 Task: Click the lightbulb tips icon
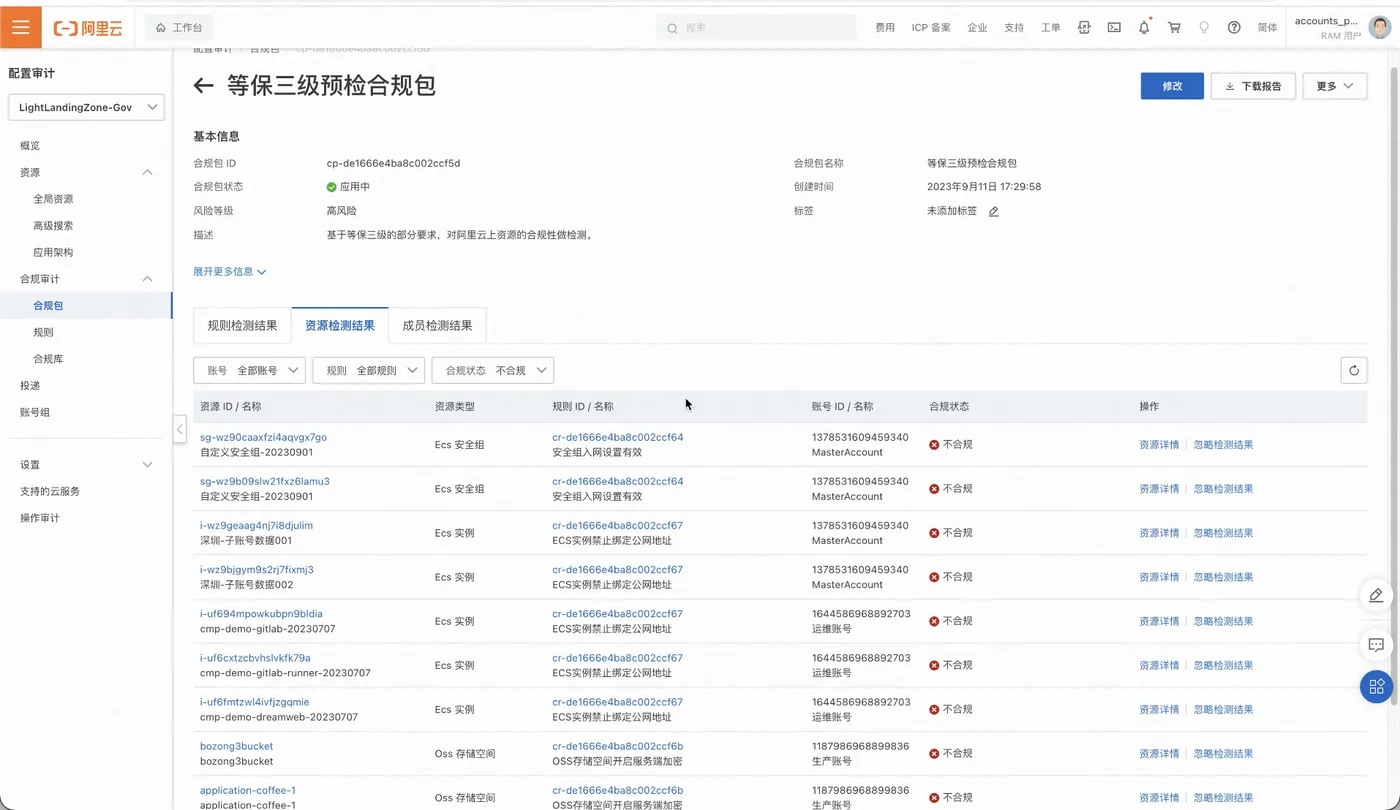pyautogui.click(x=1204, y=28)
